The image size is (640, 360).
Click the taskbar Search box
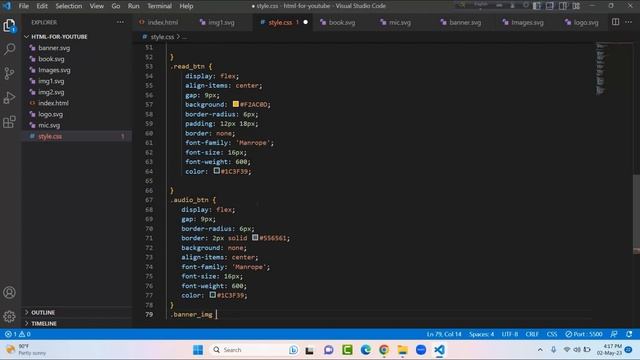tap(255, 350)
